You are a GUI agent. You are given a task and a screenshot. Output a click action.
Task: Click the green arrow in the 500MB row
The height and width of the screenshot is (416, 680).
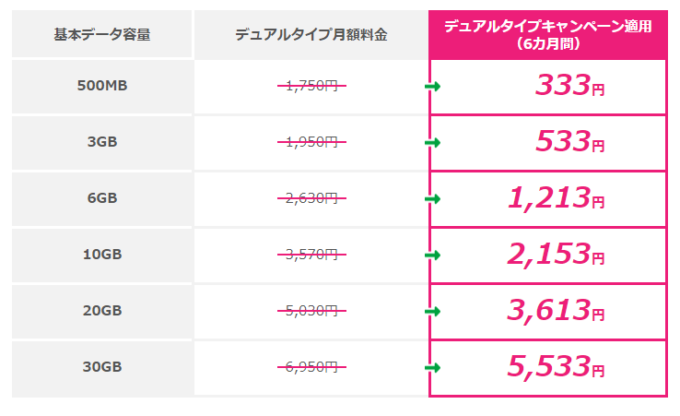coord(432,87)
